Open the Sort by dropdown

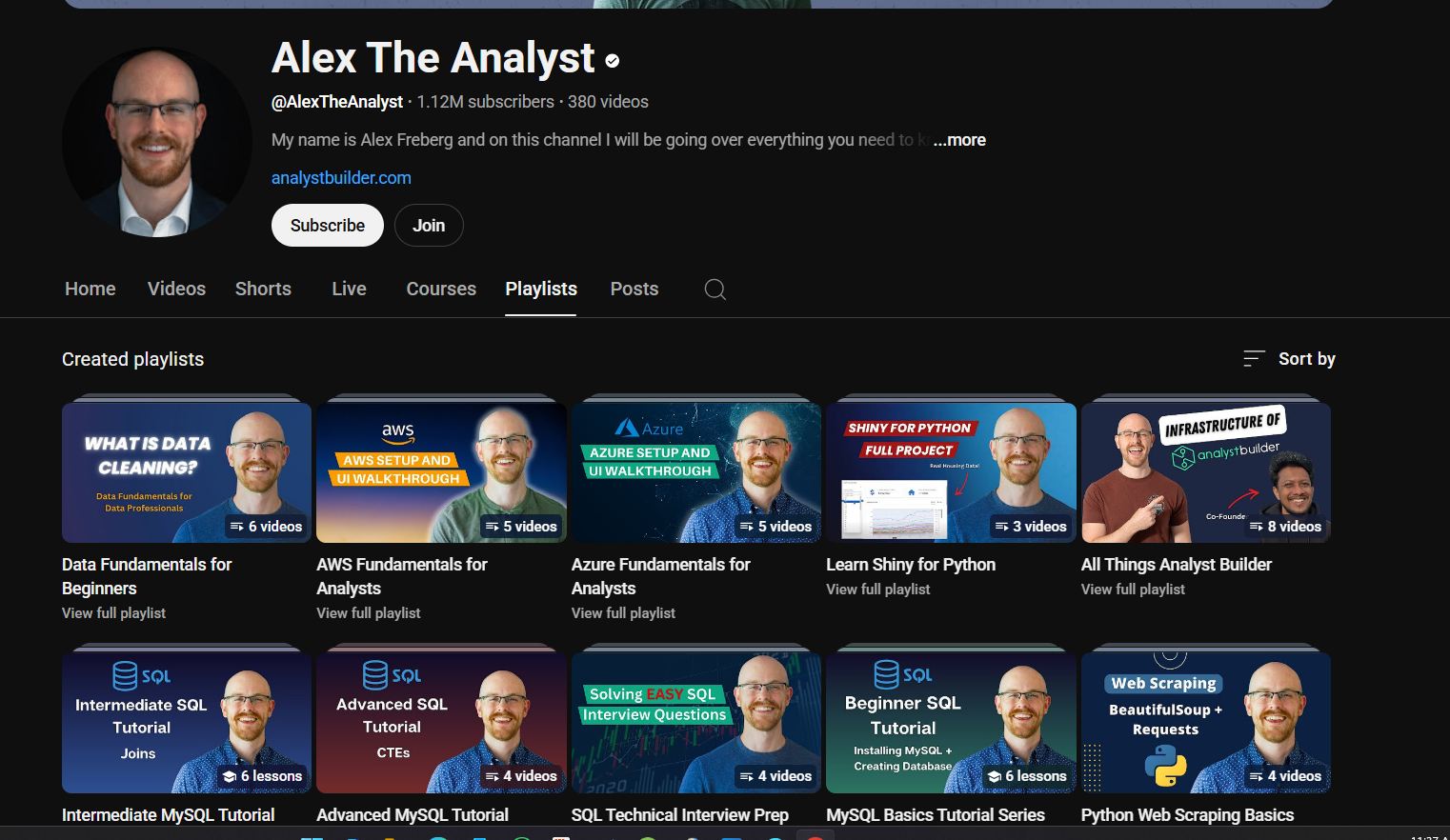click(x=1306, y=359)
